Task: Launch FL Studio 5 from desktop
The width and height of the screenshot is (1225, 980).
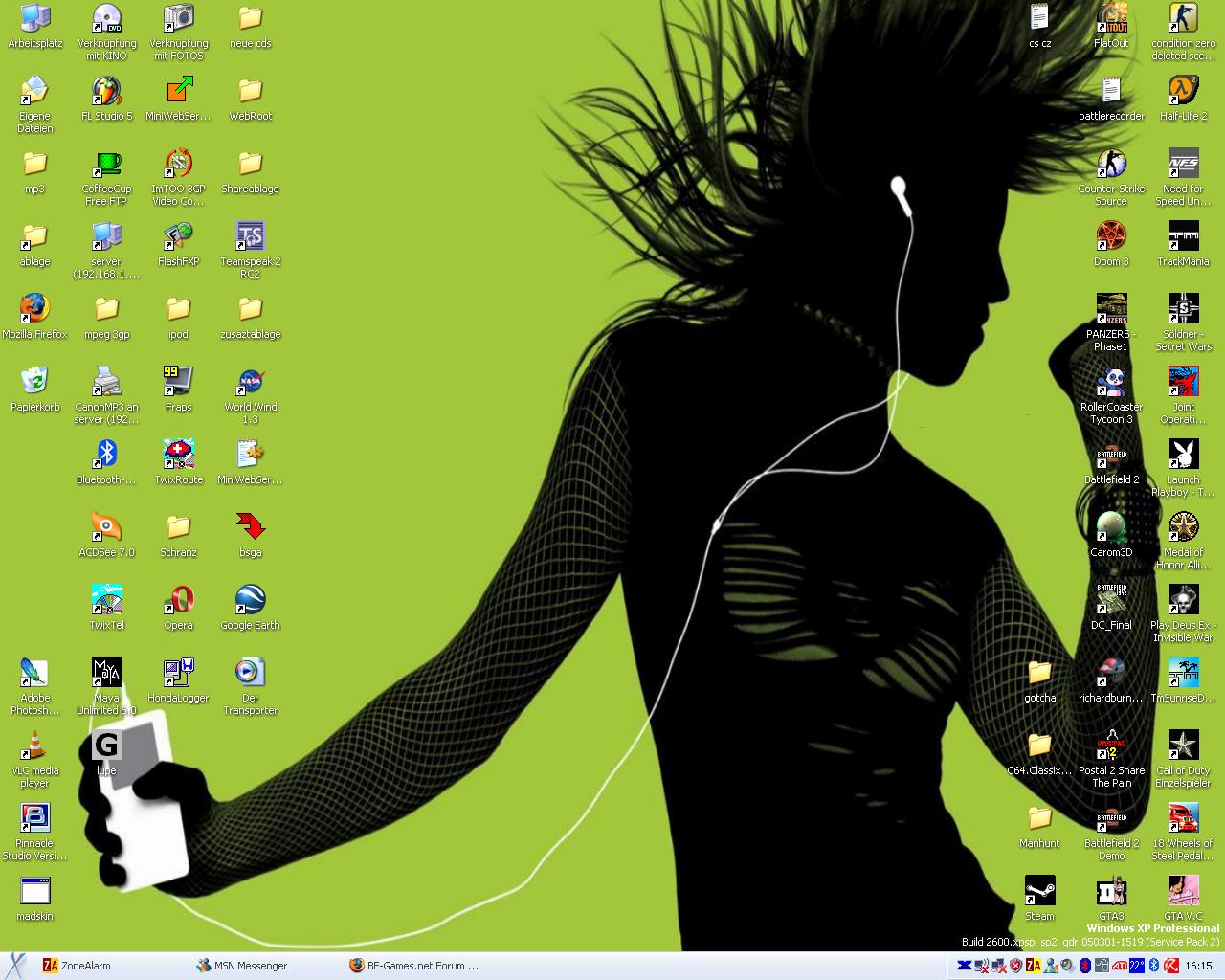Action: tap(106, 92)
